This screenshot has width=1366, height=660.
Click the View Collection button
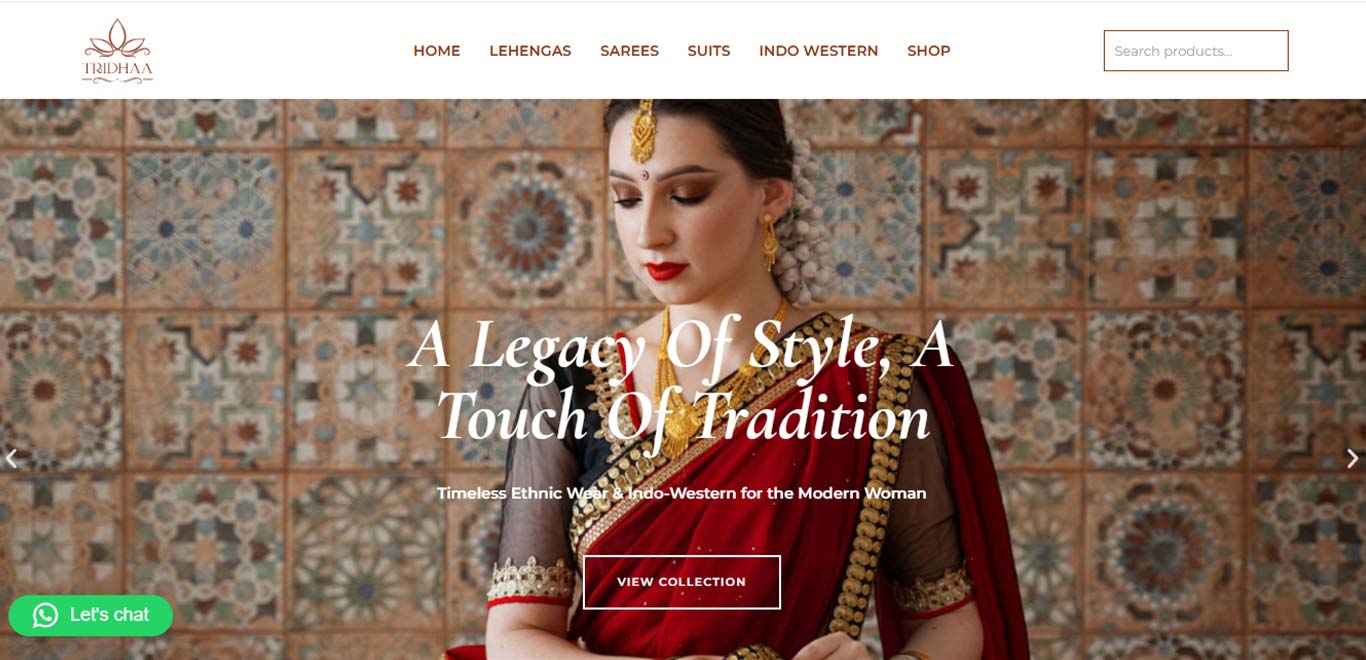682,582
